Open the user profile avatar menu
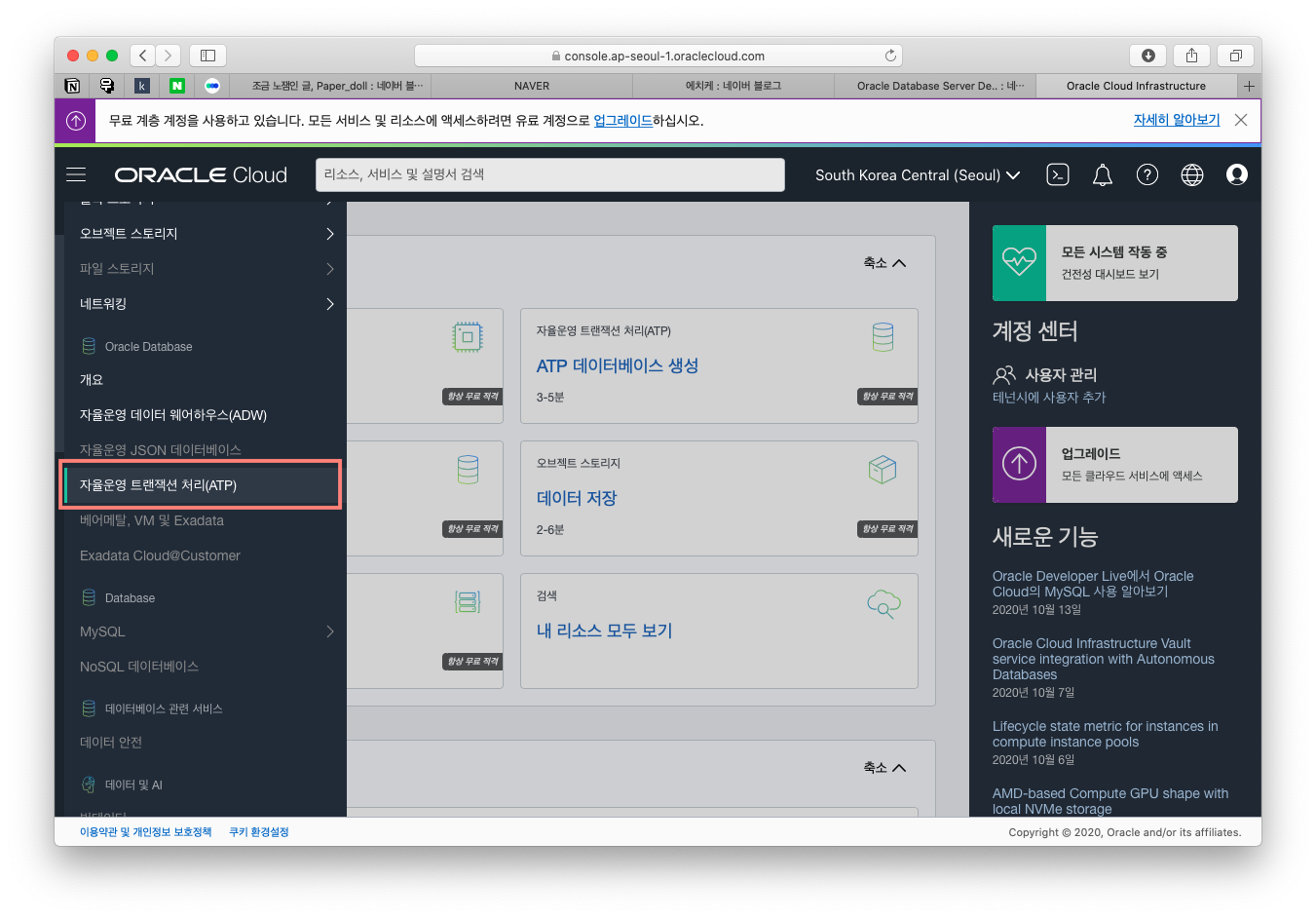Screen dimensions: 1316x918 coord(1237,174)
